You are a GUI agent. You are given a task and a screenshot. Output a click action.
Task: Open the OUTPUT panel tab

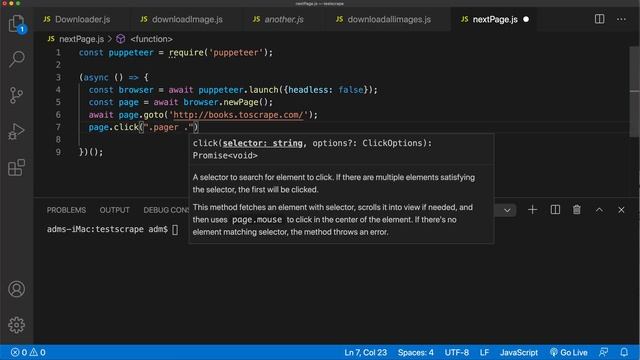pos(114,210)
